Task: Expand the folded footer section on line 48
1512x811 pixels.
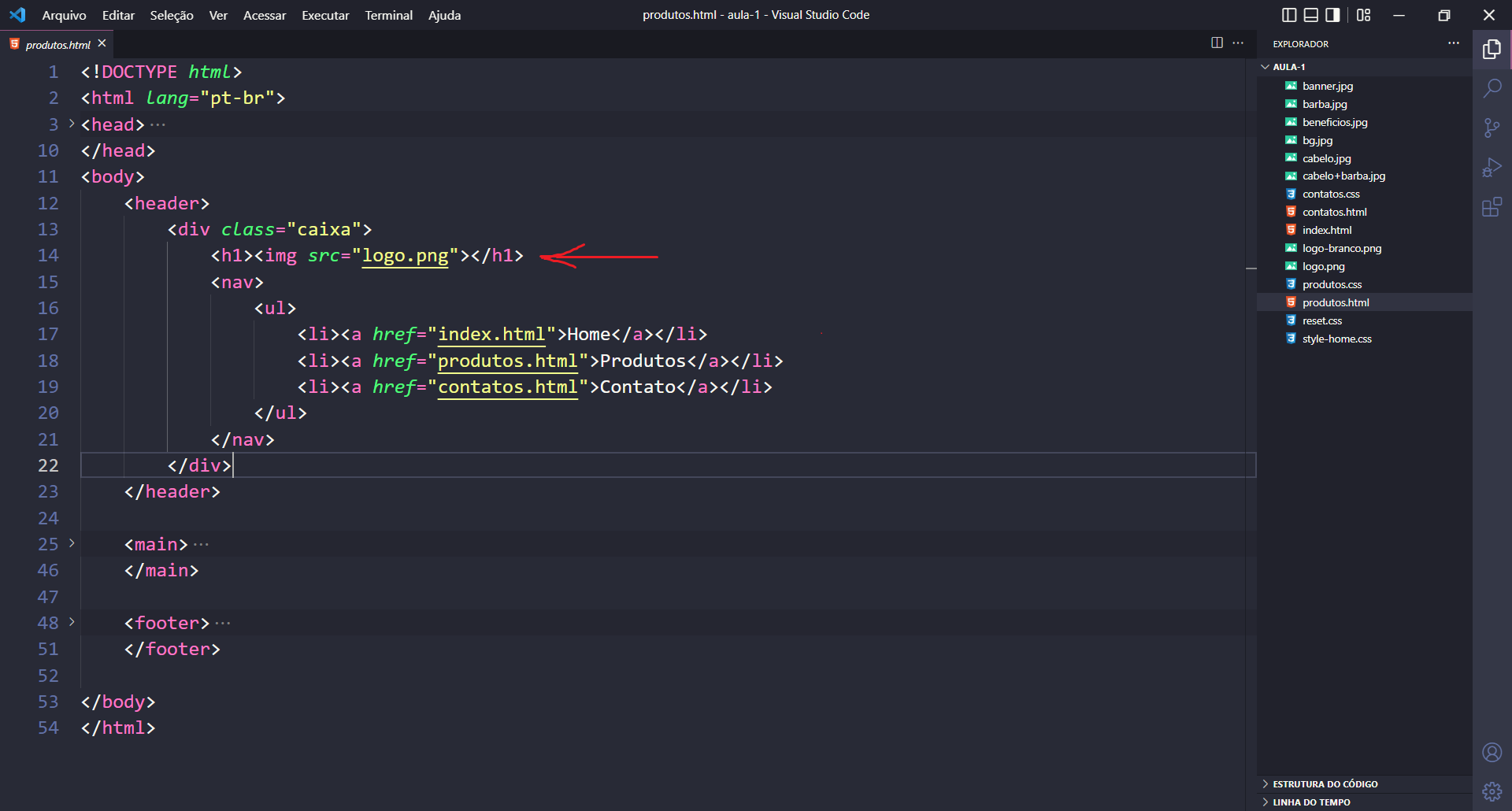Action: [72, 622]
